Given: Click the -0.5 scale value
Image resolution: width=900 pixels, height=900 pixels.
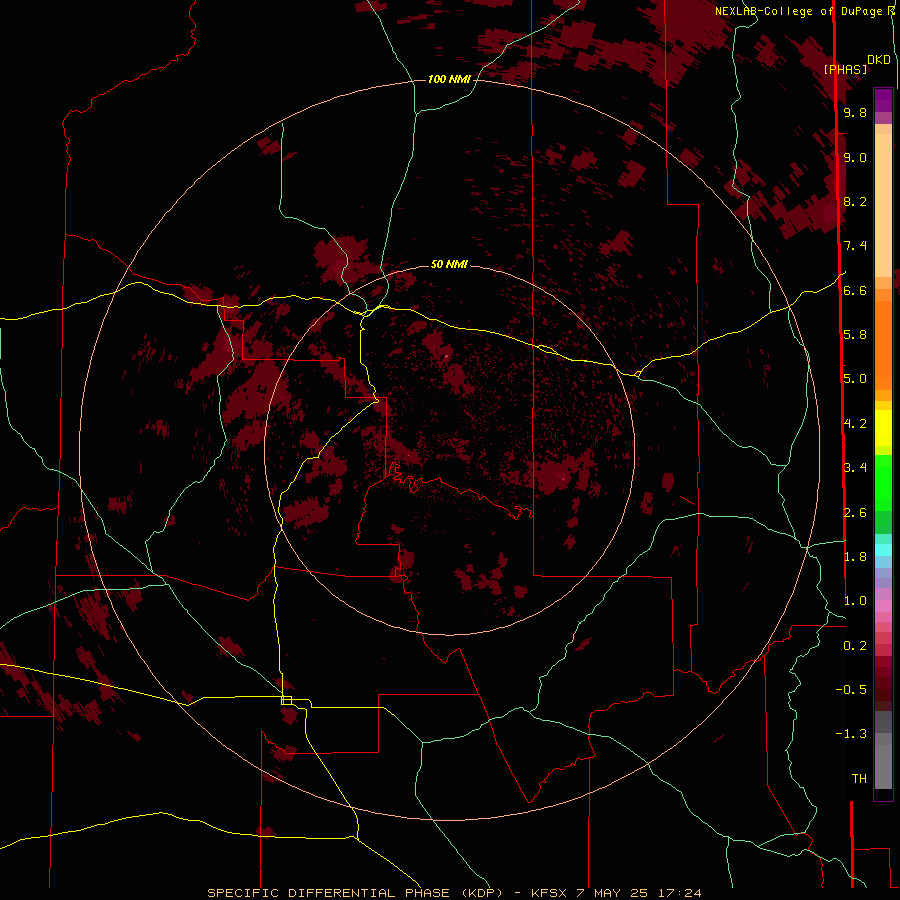Looking at the screenshot, I should pyautogui.click(x=851, y=690).
